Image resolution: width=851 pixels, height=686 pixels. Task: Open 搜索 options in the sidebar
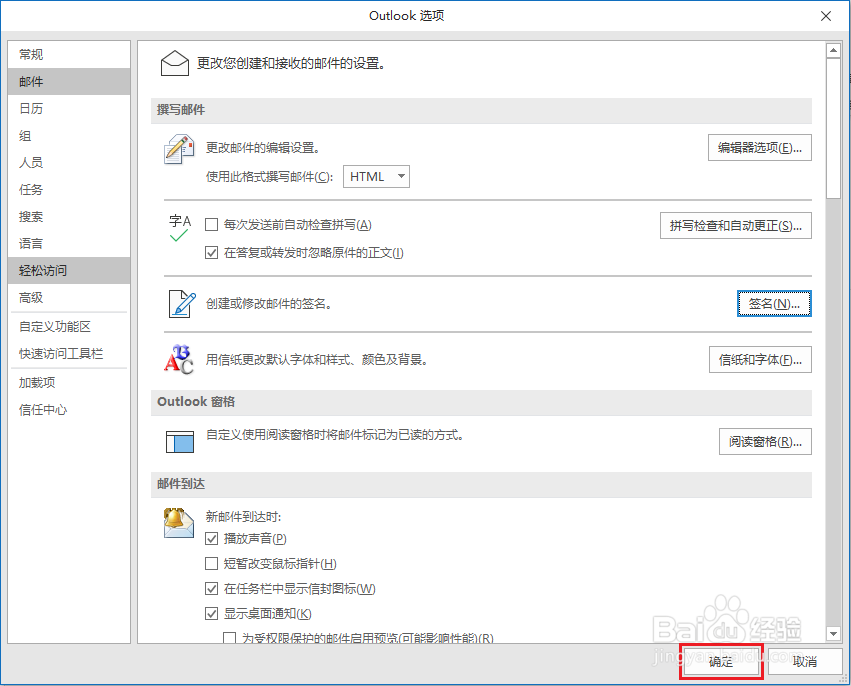pos(69,217)
